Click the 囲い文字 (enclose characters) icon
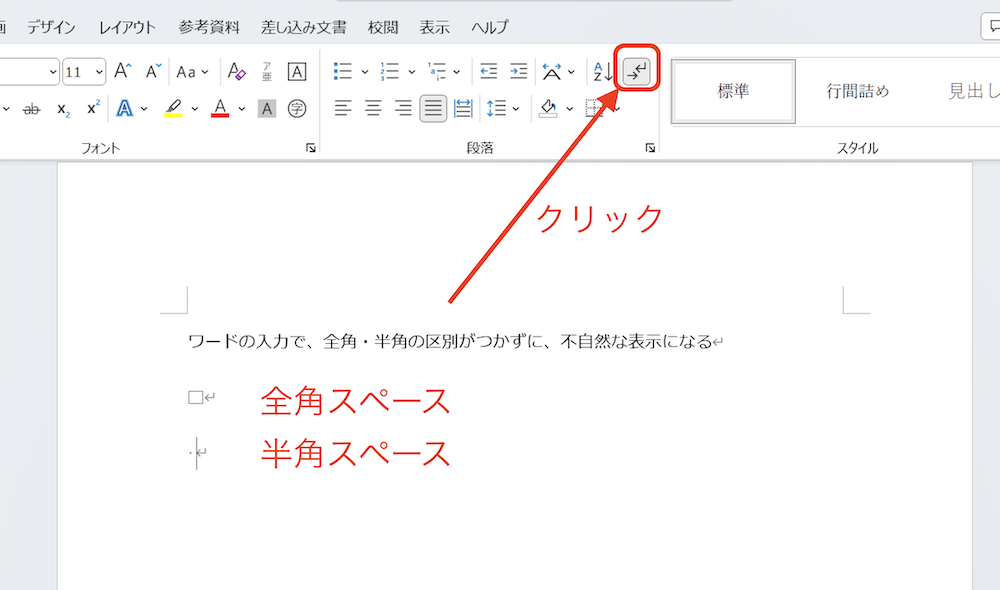Viewport: 1000px width, 590px height. [x=298, y=109]
